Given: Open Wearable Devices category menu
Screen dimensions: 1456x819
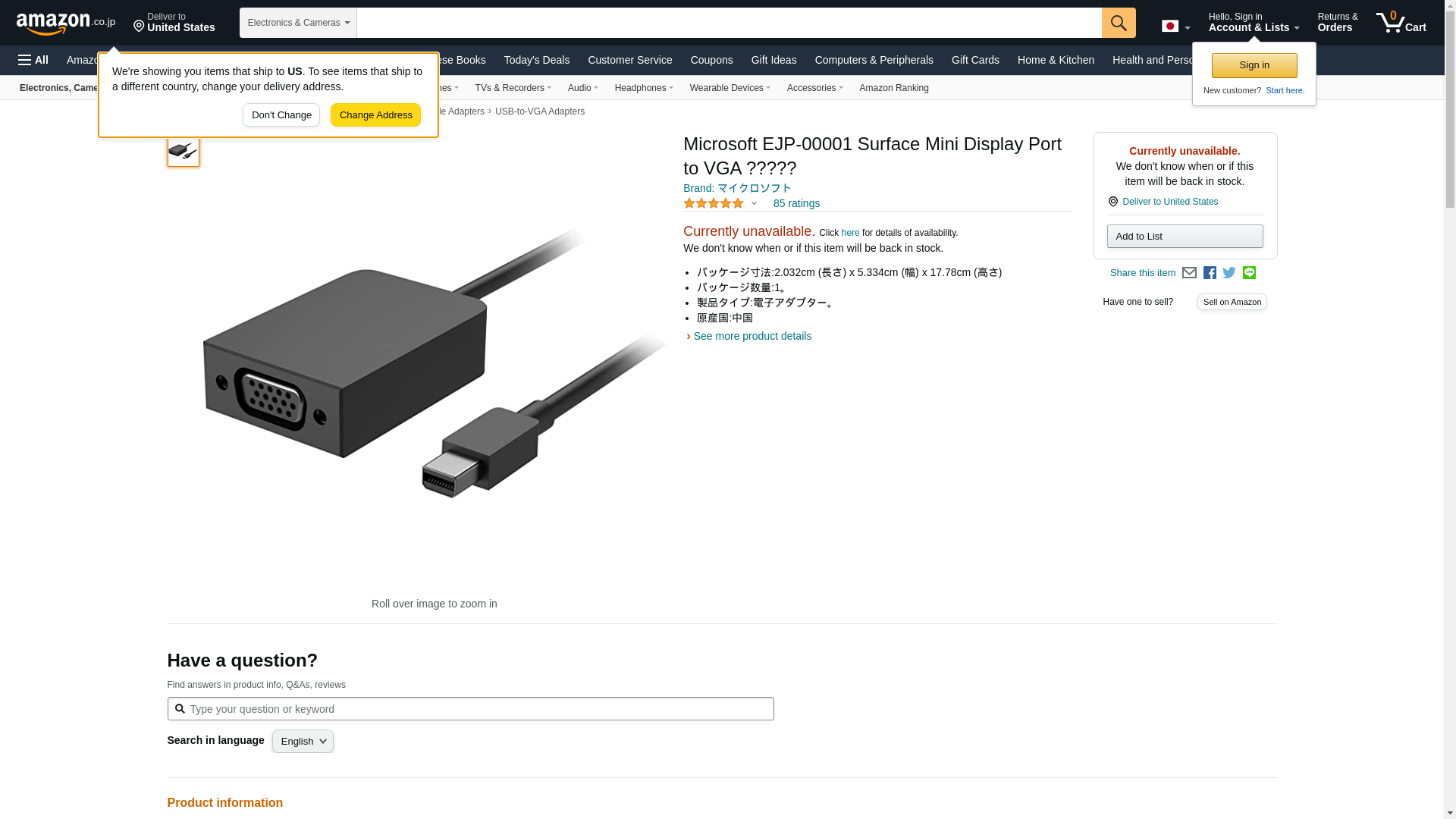Looking at the screenshot, I should (x=730, y=88).
